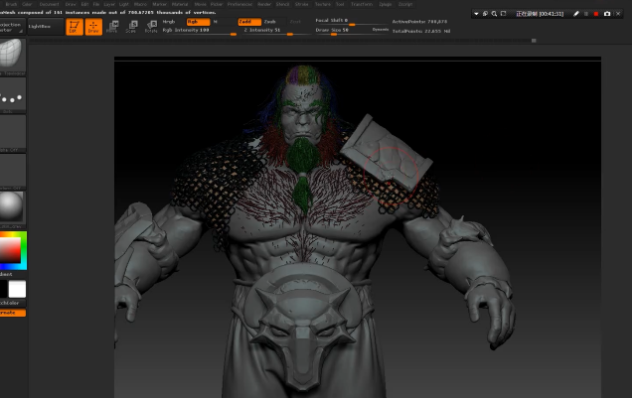Enable the Mrgb paint mode
Image resolution: width=632 pixels, height=398 pixels.
[x=169, y=22]
